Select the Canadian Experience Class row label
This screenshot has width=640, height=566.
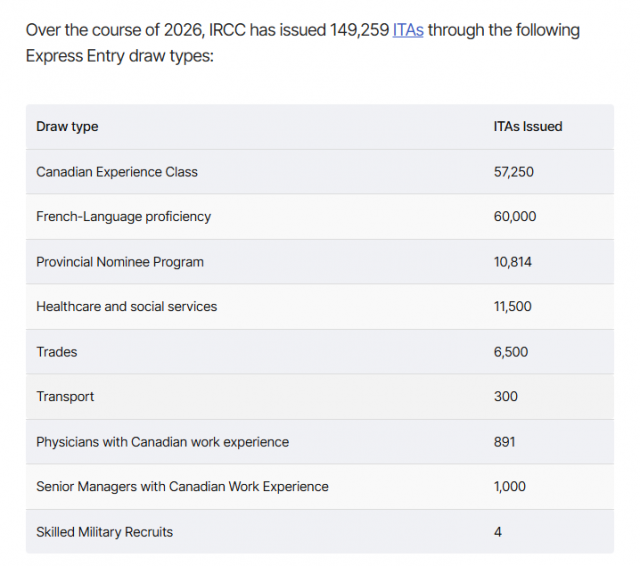[117, 172]
